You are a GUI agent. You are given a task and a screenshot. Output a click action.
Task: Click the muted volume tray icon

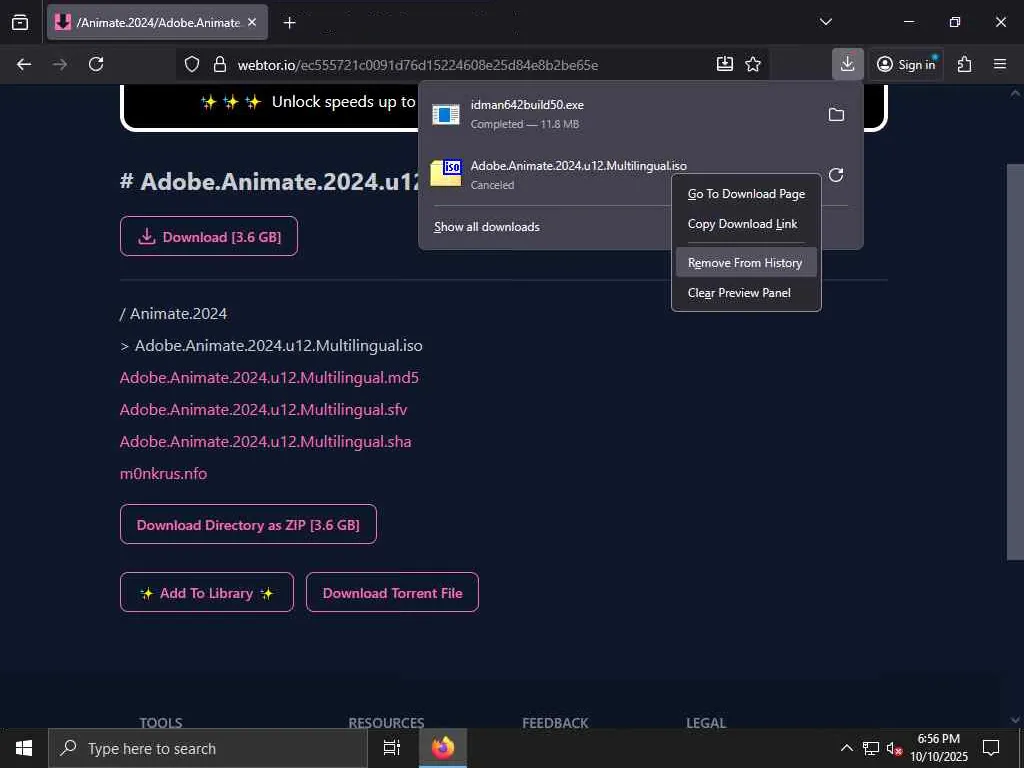pos(894,748)
